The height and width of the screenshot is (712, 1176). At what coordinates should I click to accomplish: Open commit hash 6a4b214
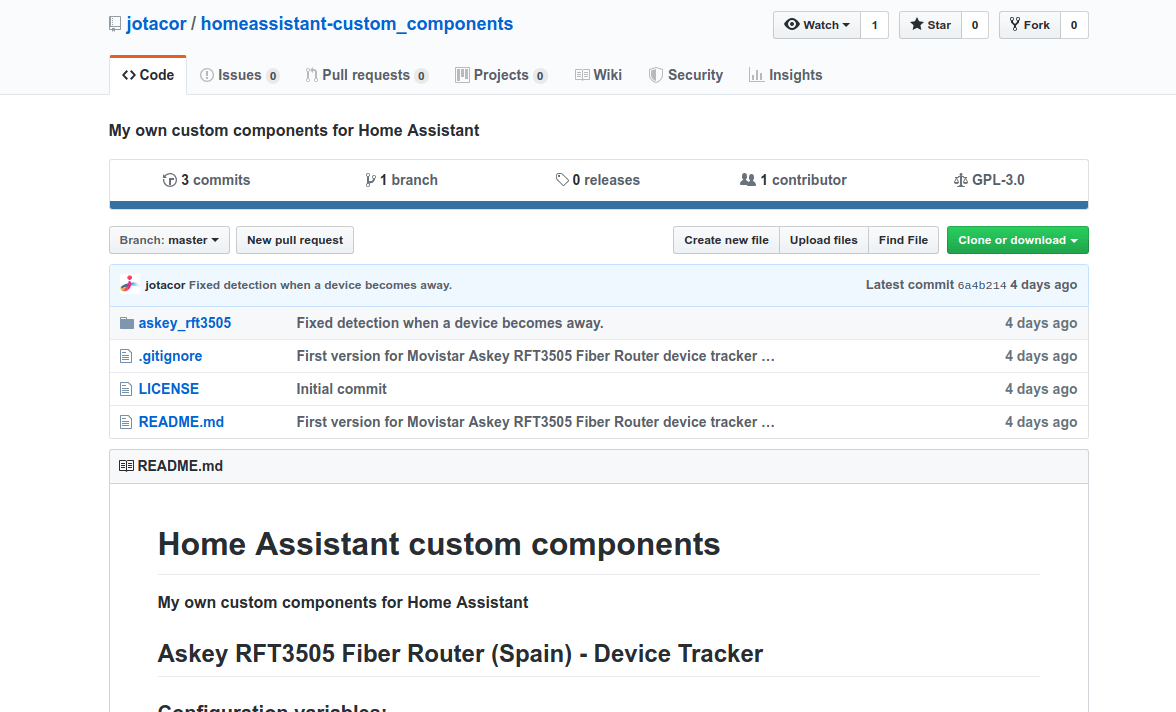pyautogui.click(x=982, y=285)
